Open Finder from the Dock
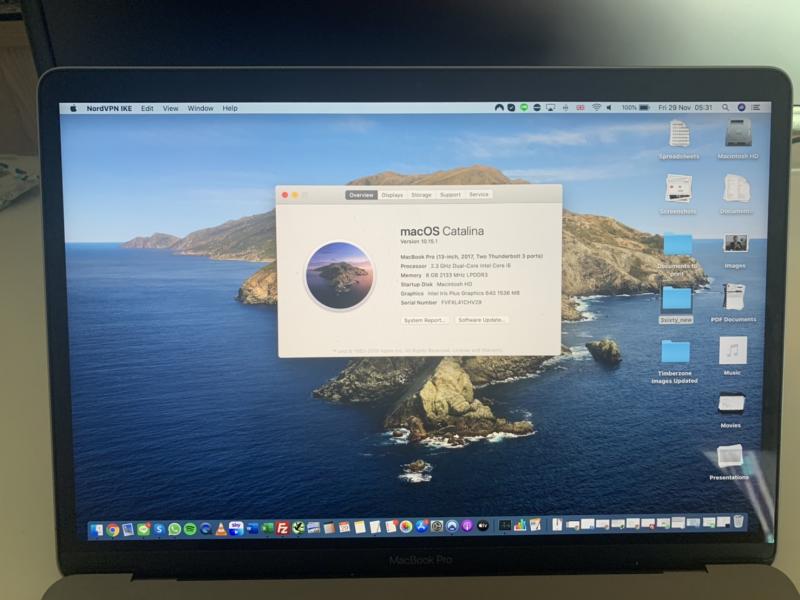800x600 pixels. [96, 530]
